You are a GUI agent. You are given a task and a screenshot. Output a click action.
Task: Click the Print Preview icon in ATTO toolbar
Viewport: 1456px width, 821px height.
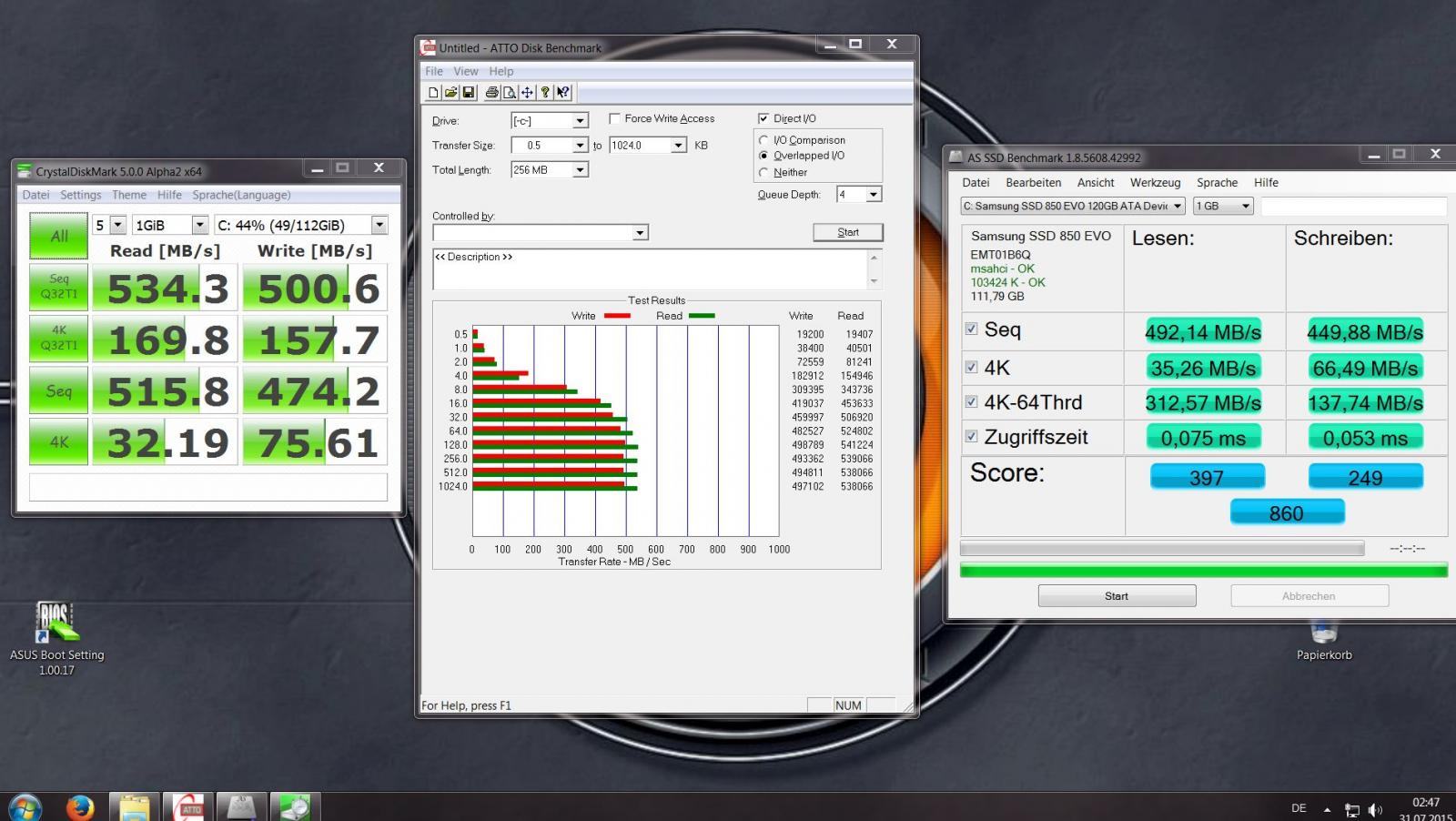click(510, 93)
